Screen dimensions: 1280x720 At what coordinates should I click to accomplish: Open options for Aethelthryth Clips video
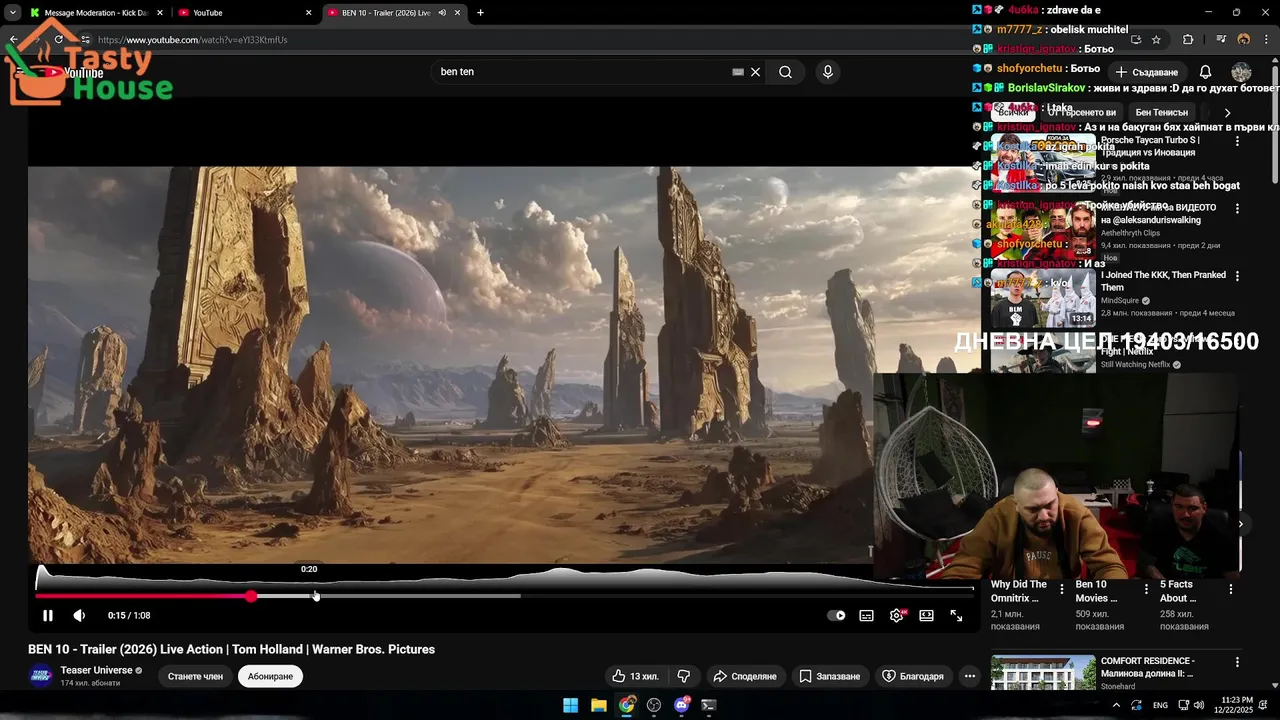click(x=1237, y=209)
